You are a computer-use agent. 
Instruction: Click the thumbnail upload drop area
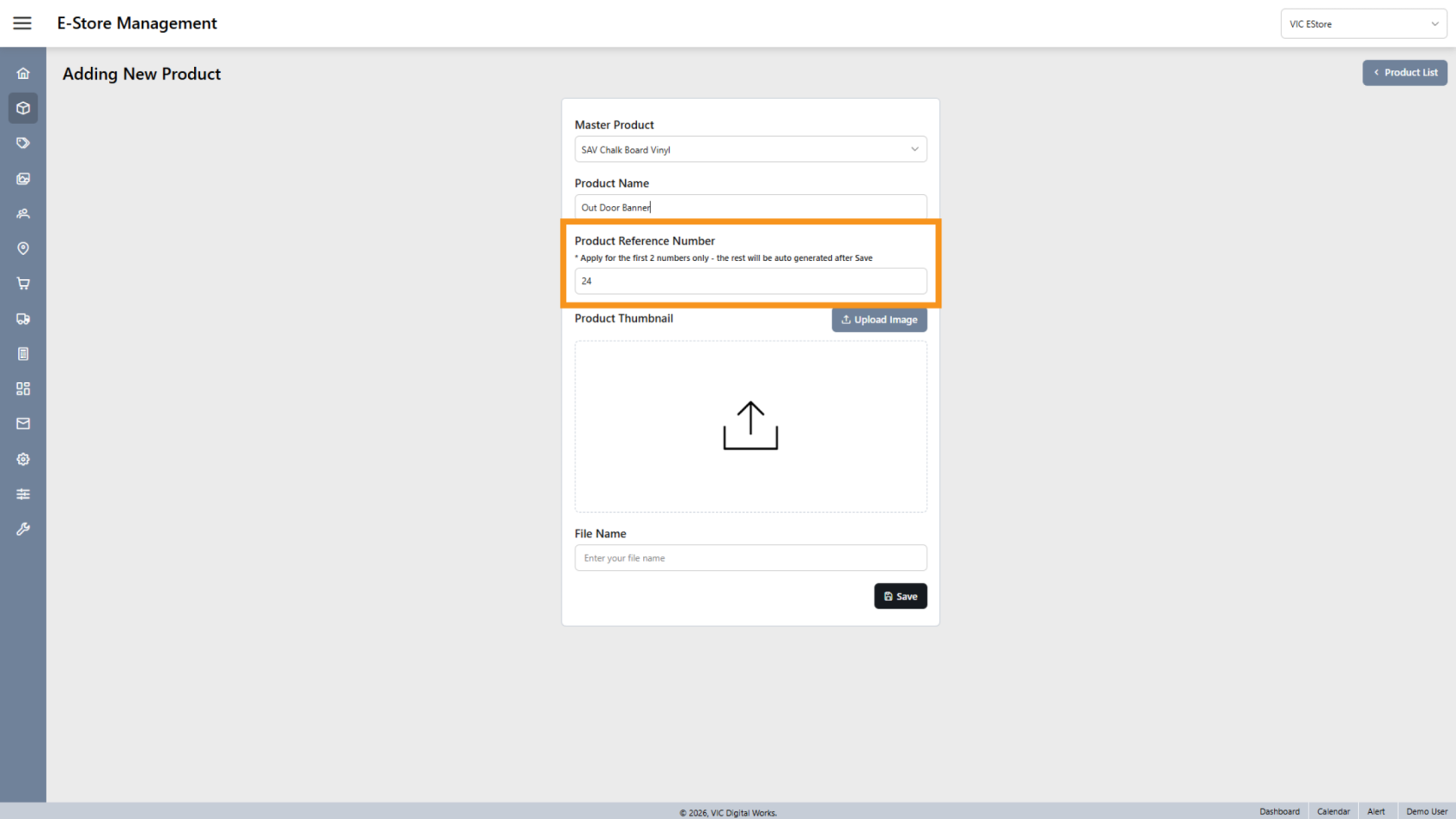pyautogui.click(x=750, y=426)
